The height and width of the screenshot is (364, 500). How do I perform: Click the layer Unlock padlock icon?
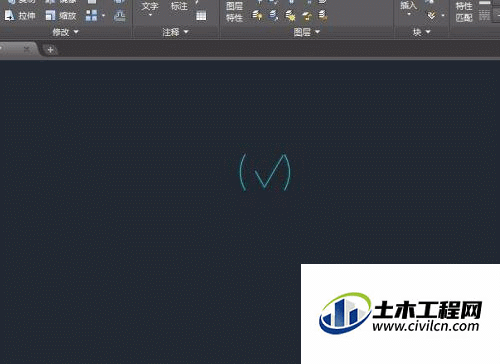pyautogui.click(x=307, y=15)
